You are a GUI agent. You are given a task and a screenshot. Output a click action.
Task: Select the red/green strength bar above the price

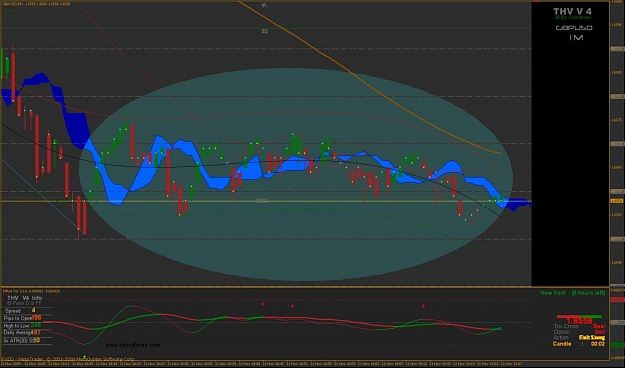(579, 317)
